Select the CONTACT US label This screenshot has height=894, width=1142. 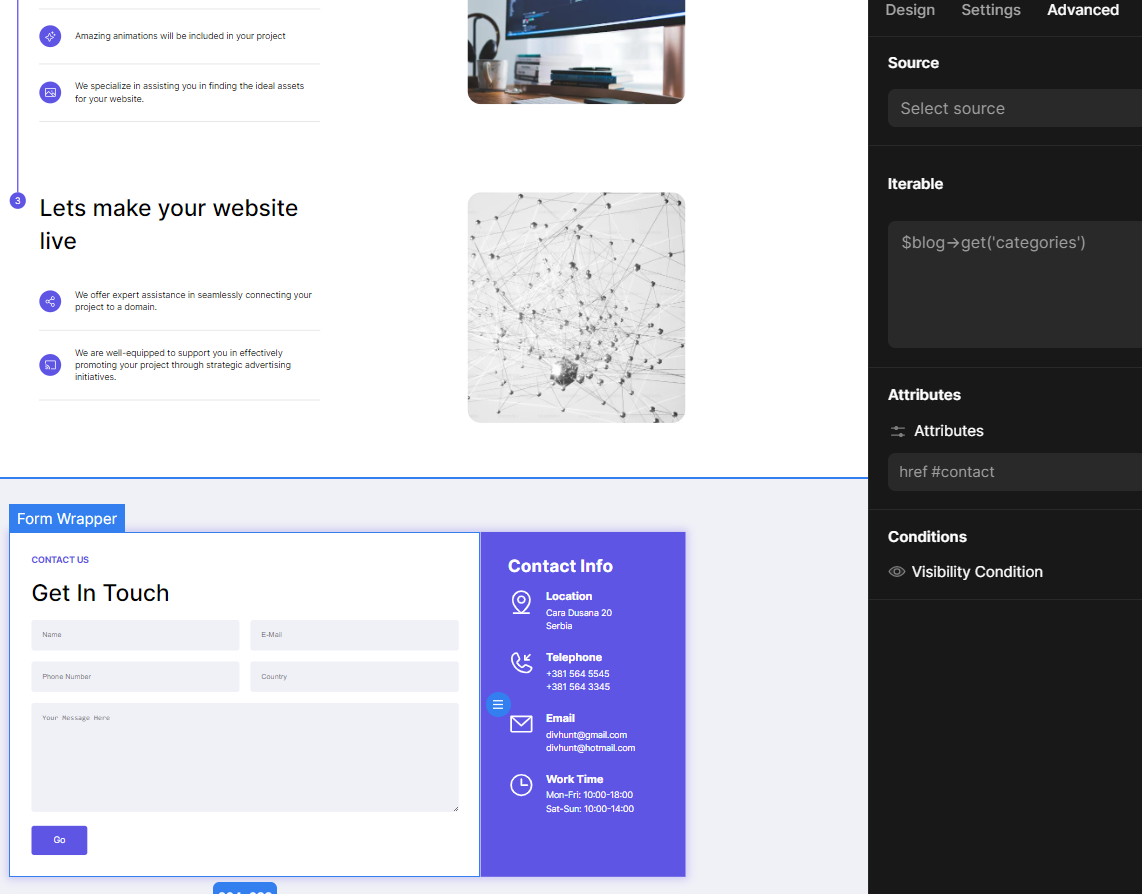(60, 560)
